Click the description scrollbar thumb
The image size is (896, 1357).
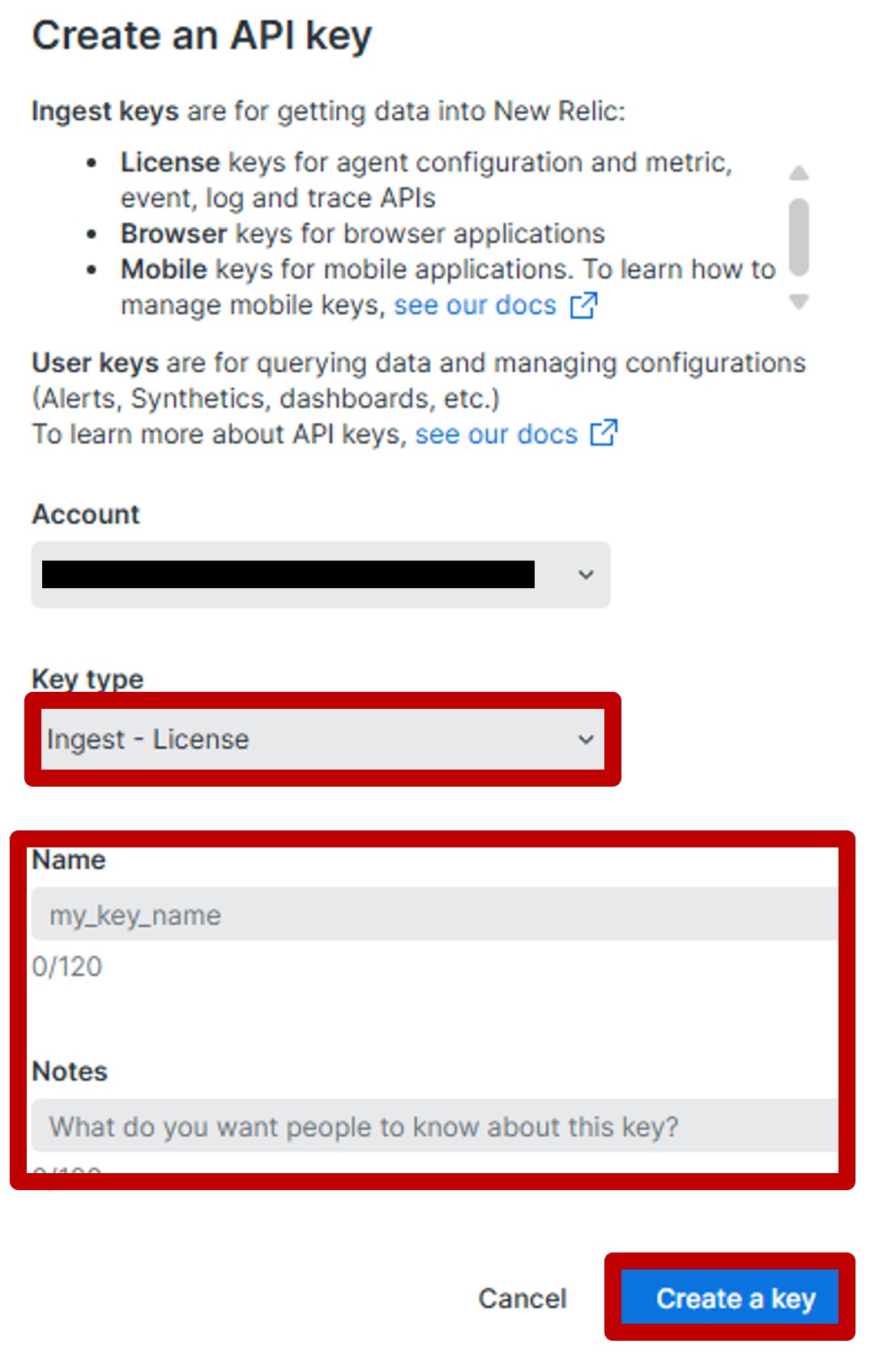(799, 237)
